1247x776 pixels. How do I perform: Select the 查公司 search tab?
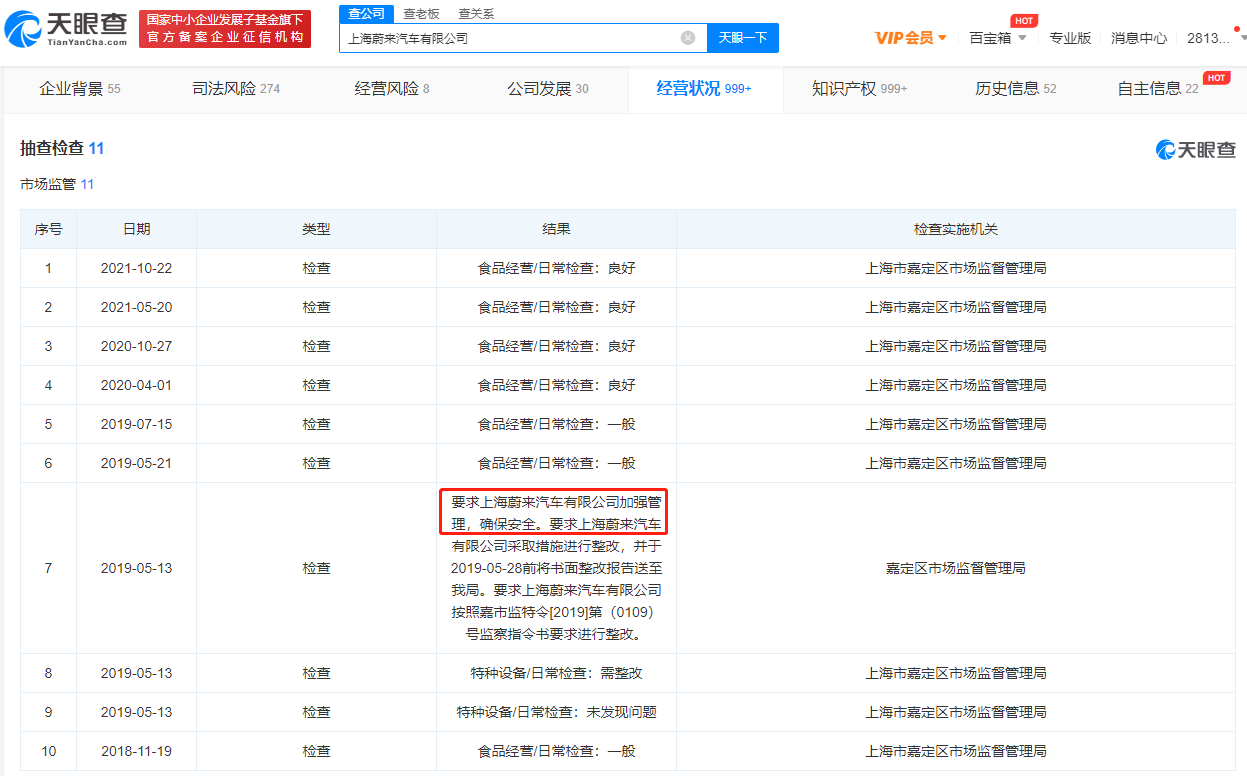tap(366, 14)
